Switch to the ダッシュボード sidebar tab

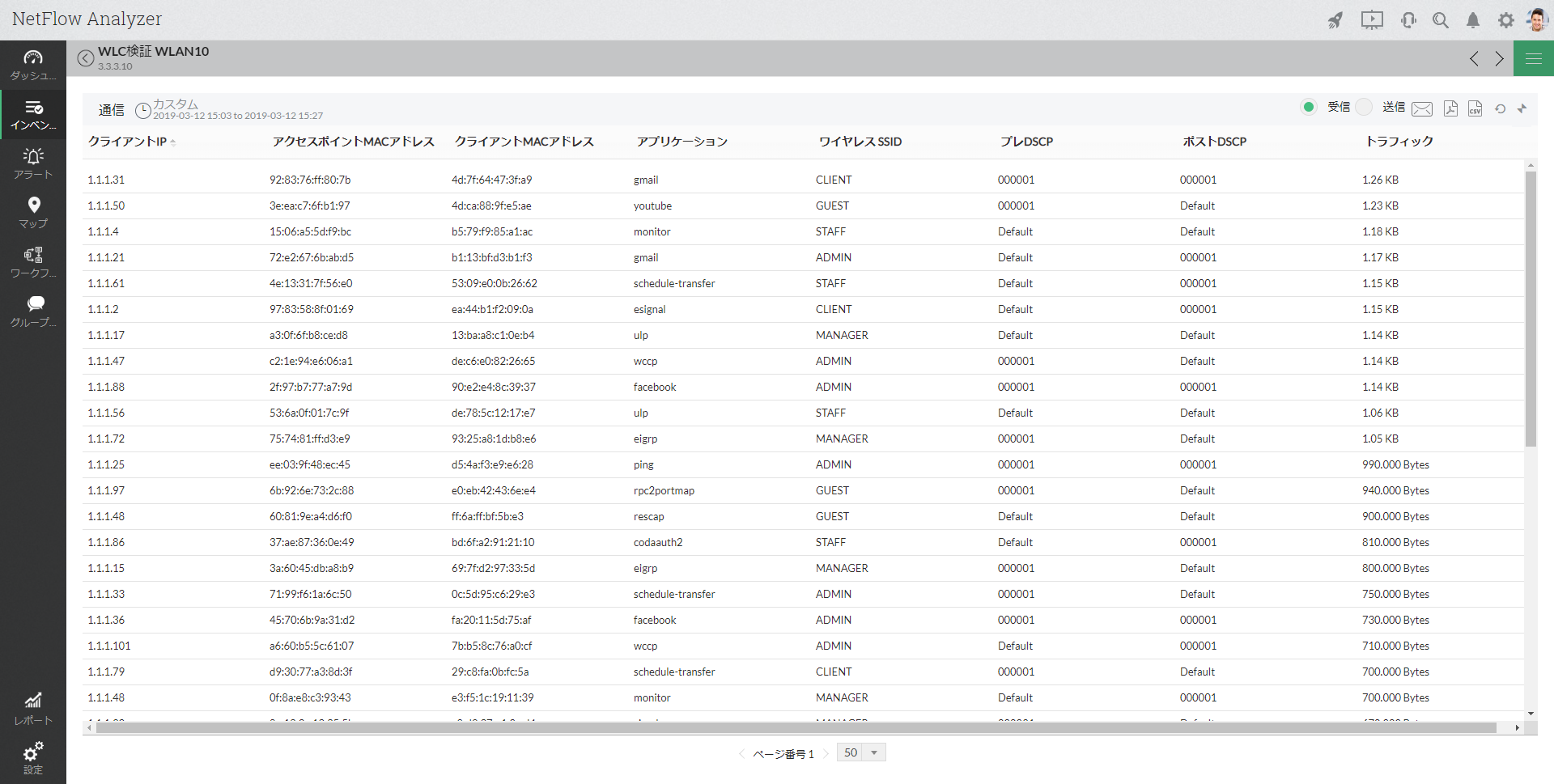pyautogui.click(x=33, y=65)
